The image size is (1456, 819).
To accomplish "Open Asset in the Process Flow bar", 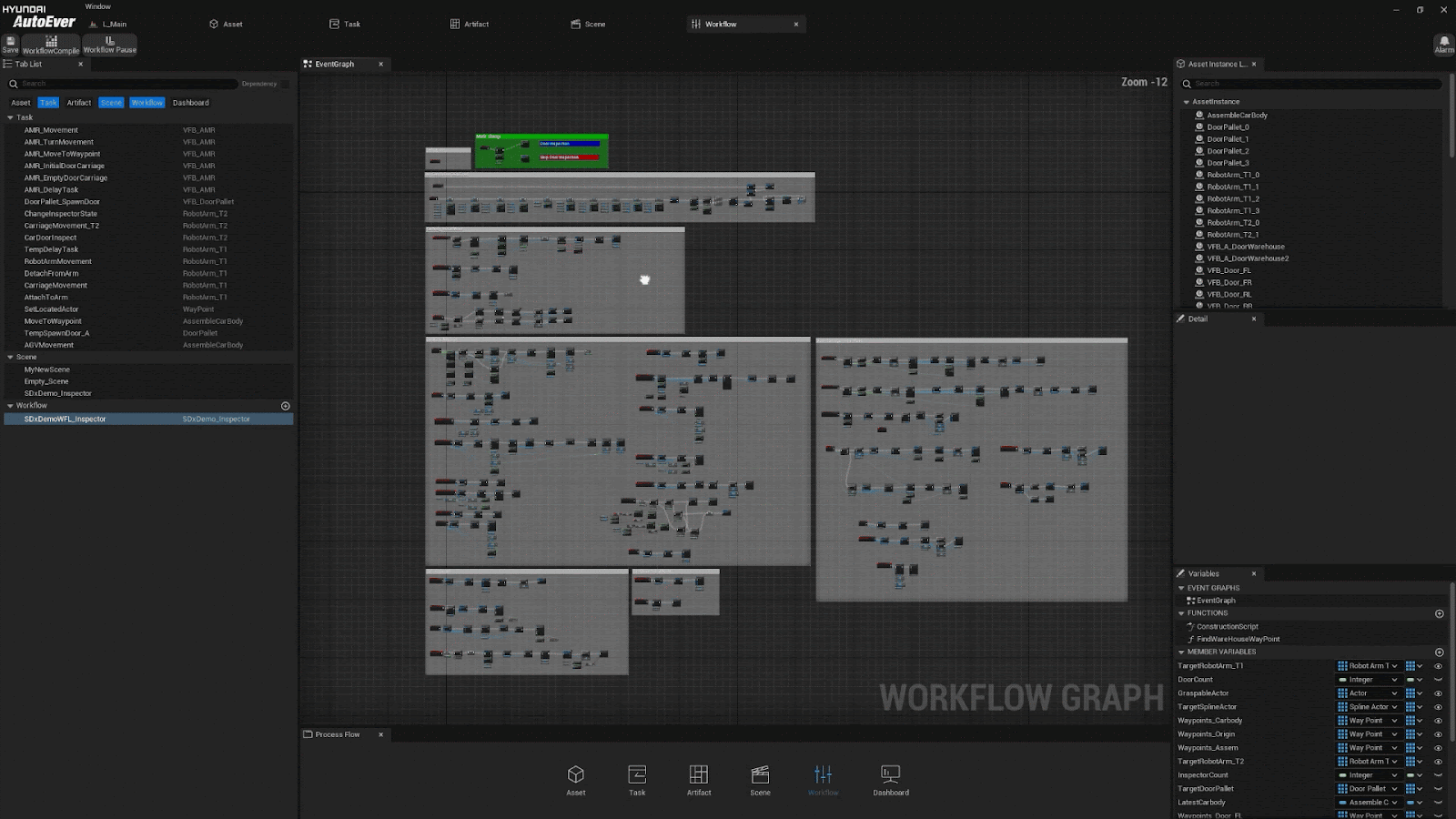I will pyautogui.click(x=575, y=780).
